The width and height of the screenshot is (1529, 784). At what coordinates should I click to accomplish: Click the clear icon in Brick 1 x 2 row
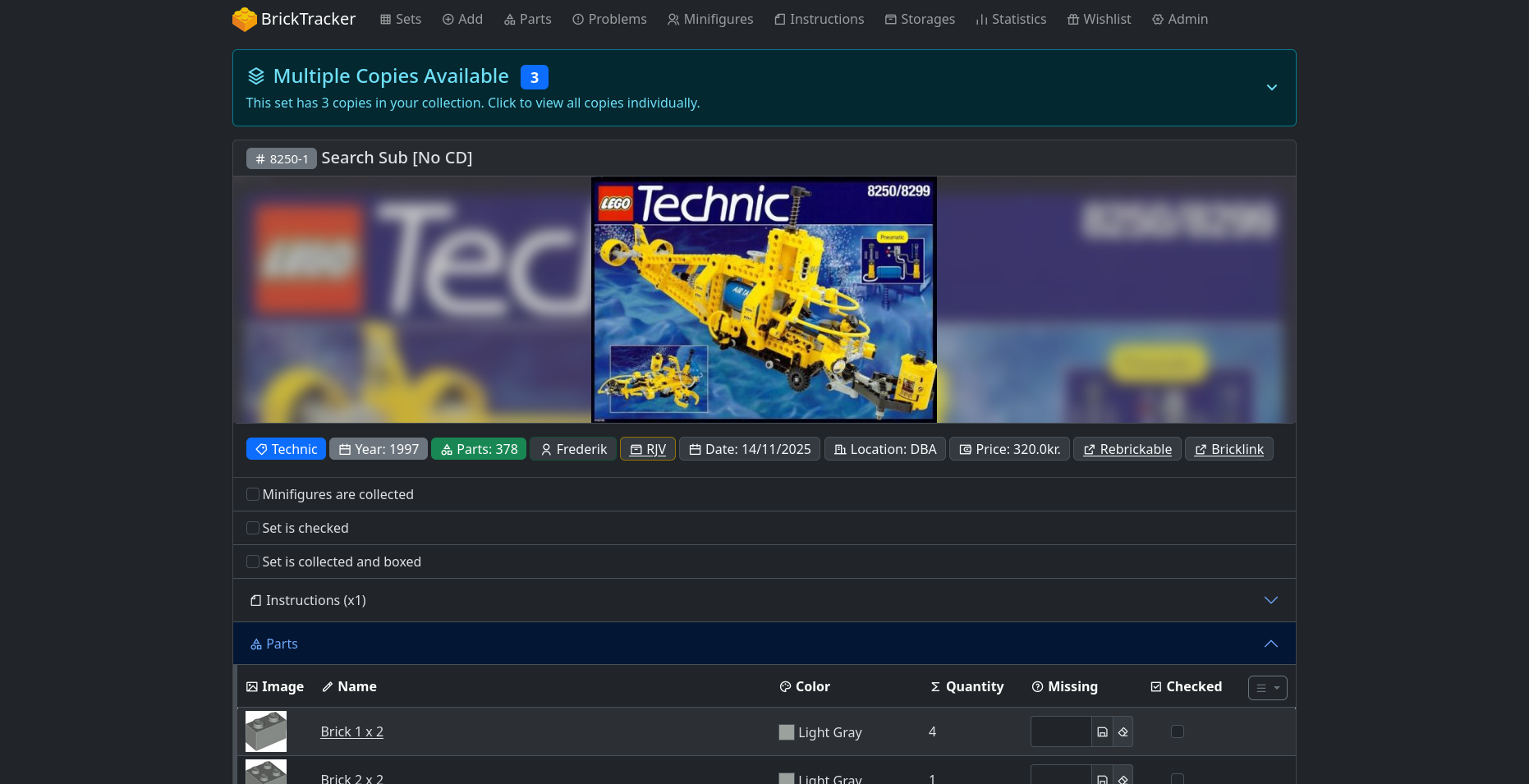coord(1123,731)
